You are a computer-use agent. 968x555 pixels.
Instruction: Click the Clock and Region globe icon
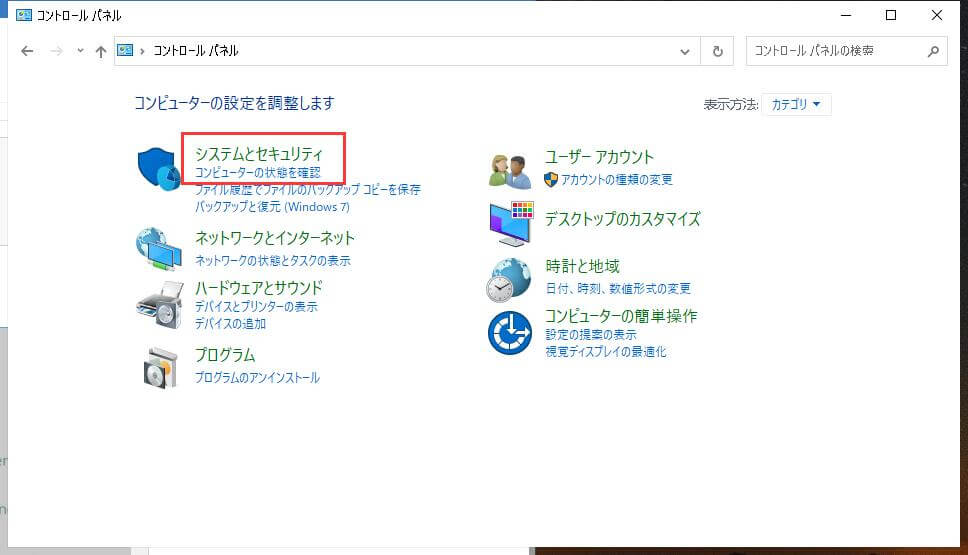pos(509,280)
